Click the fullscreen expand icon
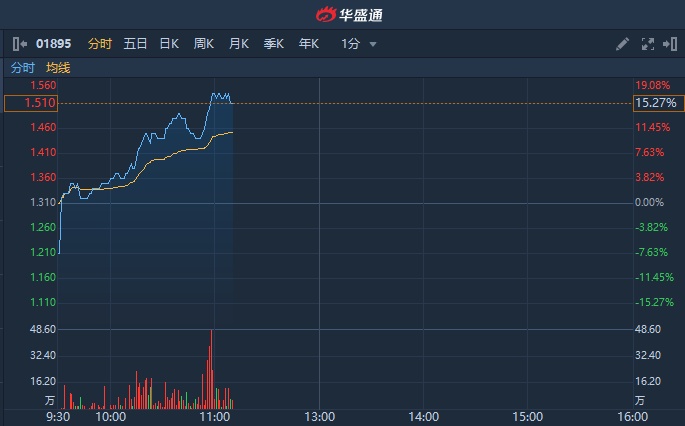Screen dimensions: 685x426 (x=646, y=44)
